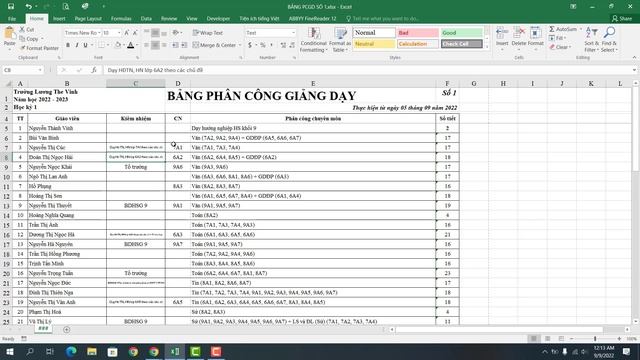Open Format cells menu in Cells group
Viewport: 640px width, 360px height.
536,39
